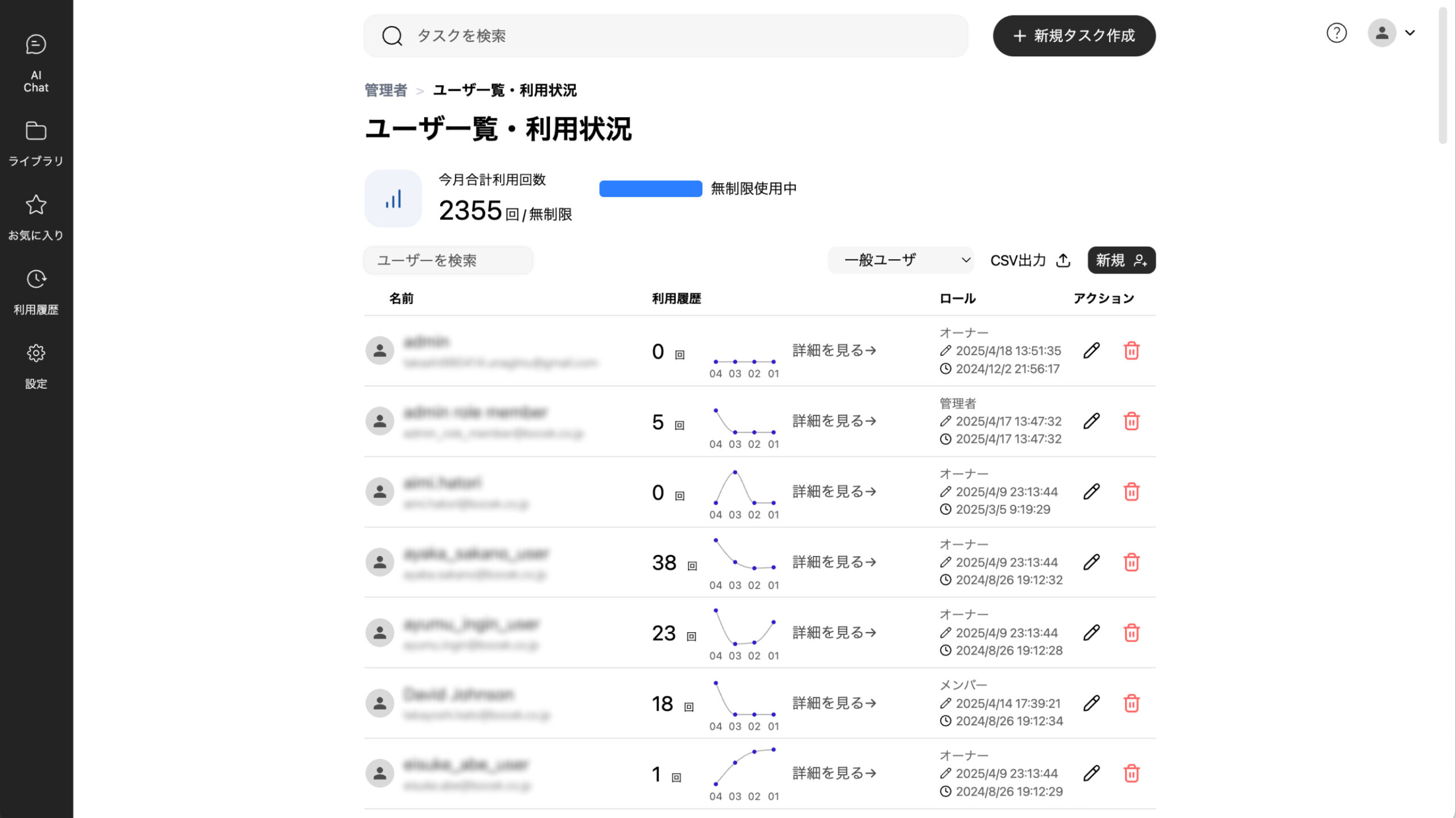Delete the user created 2024/8/26 19:12:29
The width and height of the screenshot is (1456, 818).
(1131, 773)
